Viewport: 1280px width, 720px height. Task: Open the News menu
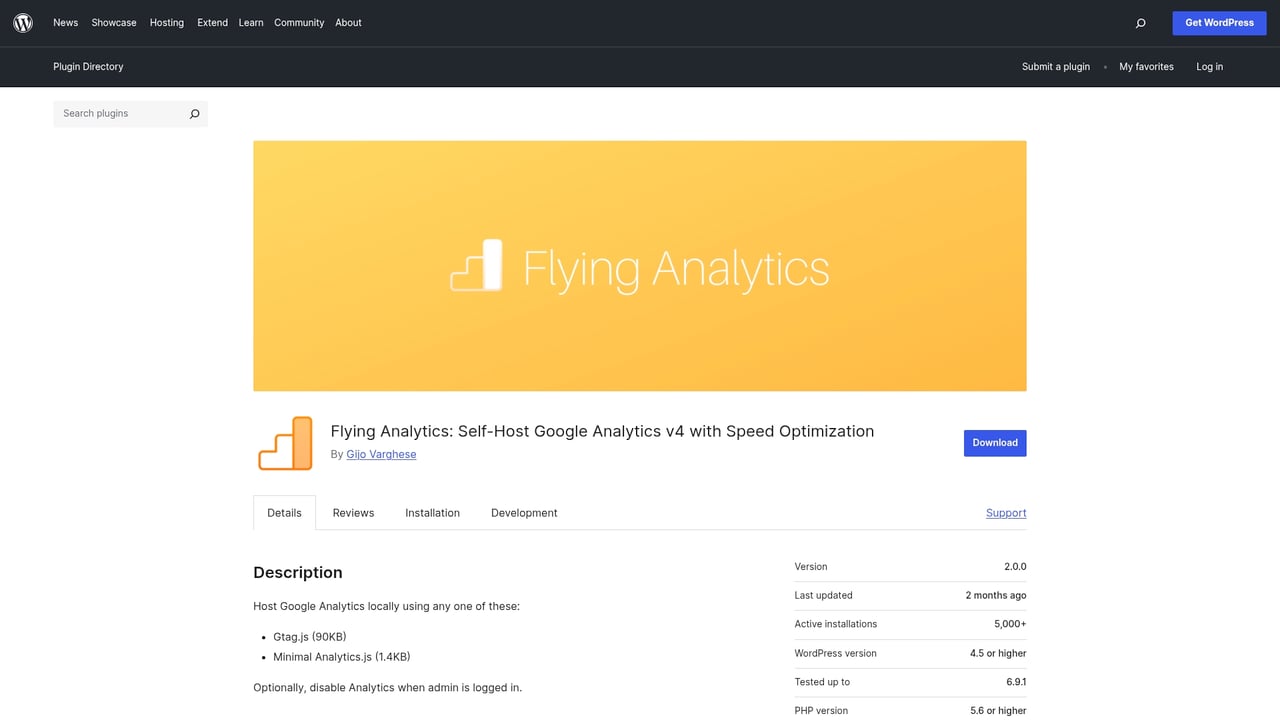click(x=65, y=22)
